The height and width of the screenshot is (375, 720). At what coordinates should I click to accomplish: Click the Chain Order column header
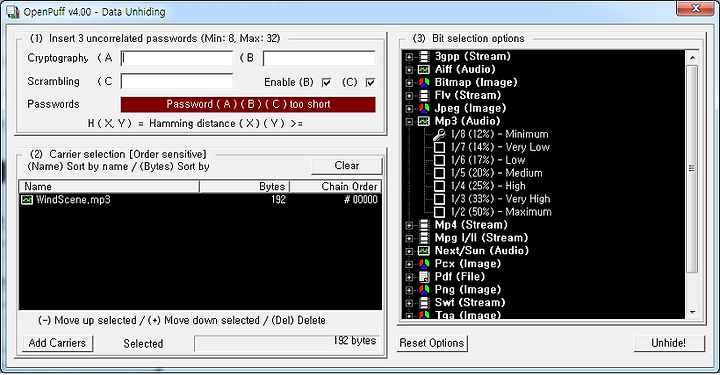pos(335,186)
